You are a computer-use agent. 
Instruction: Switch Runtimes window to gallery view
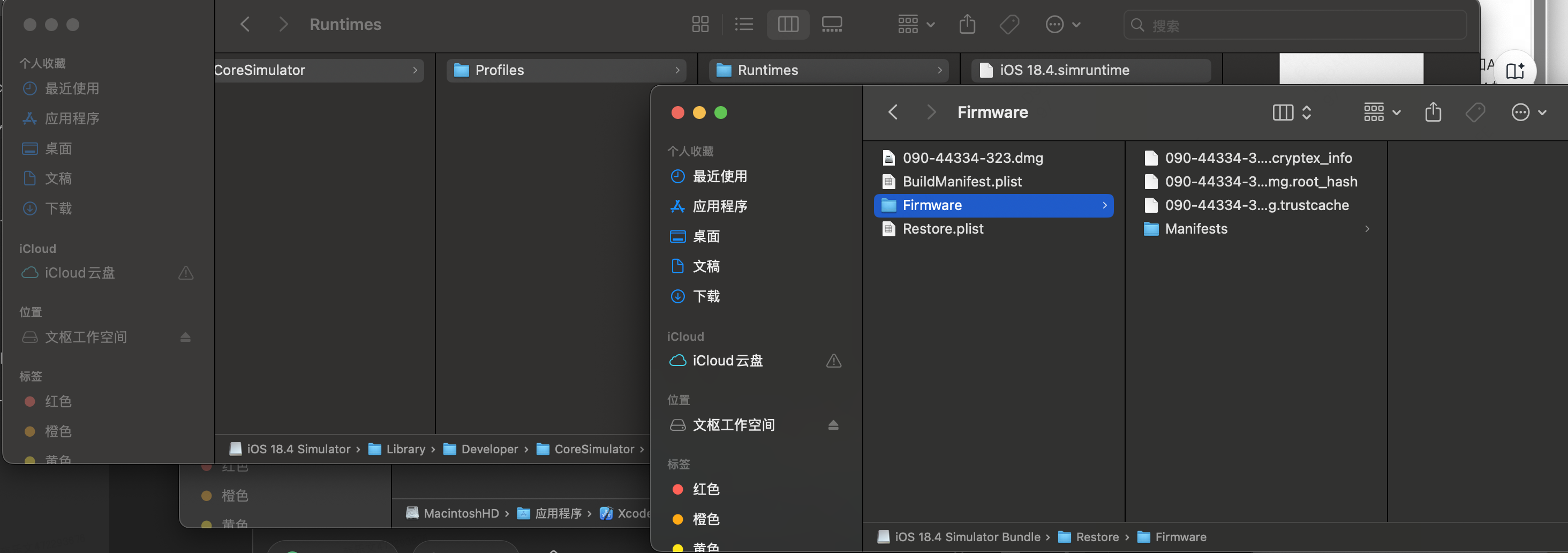(x=832, y=24)
